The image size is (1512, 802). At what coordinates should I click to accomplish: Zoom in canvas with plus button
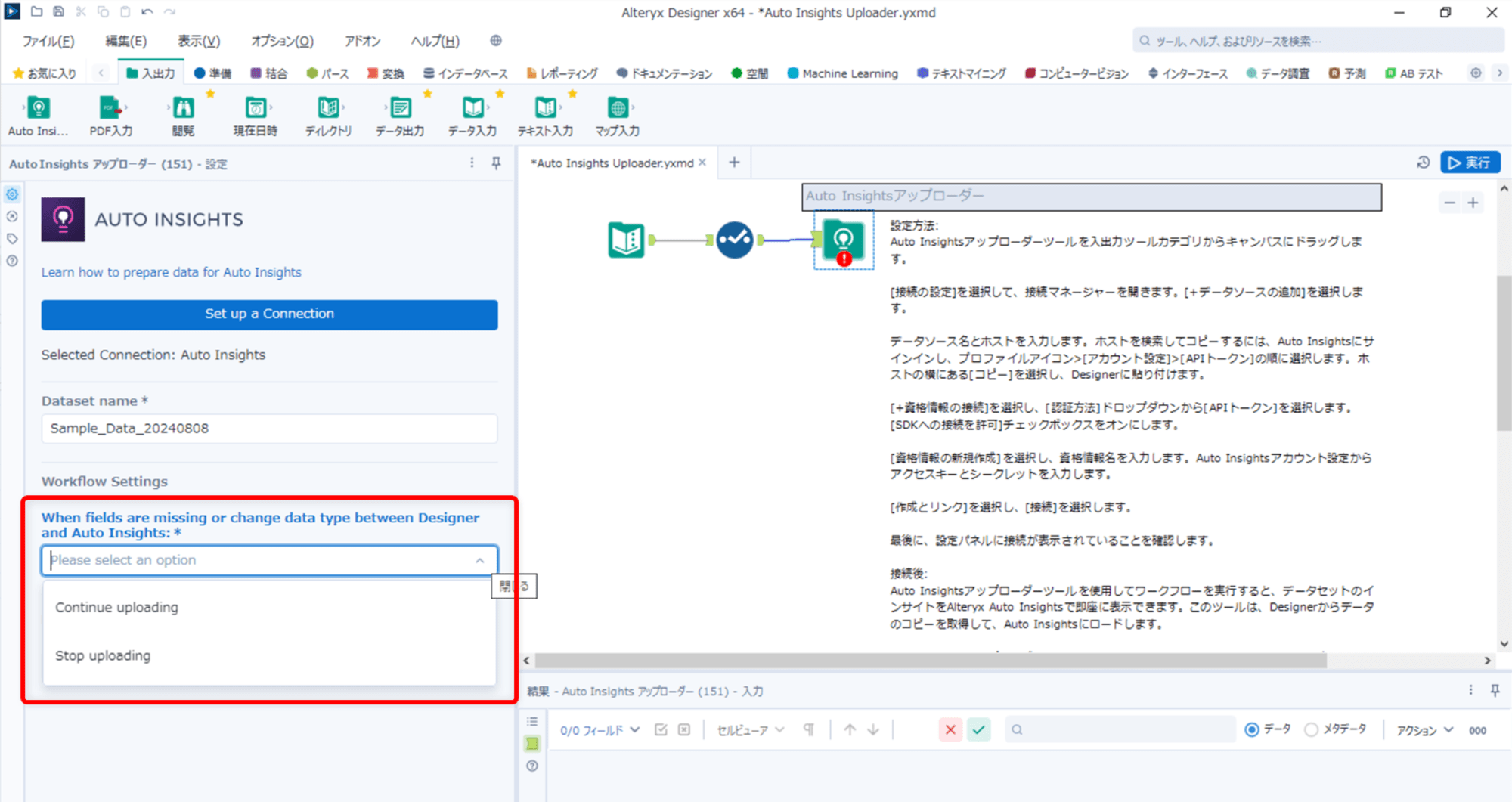tap(1473, 203)
